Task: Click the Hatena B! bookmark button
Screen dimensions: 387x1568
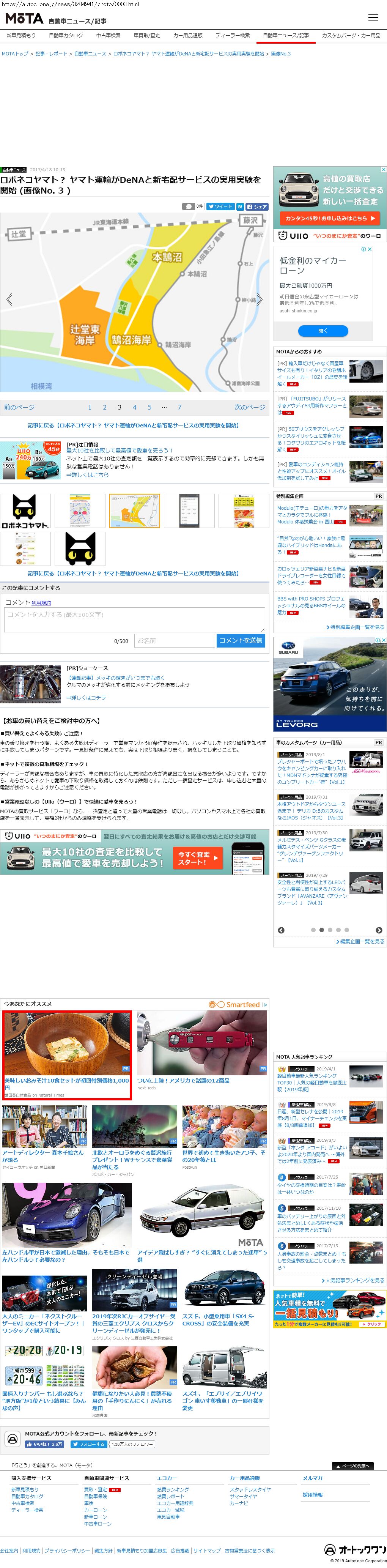Action: pyautogui.click(x=240, y=206)
